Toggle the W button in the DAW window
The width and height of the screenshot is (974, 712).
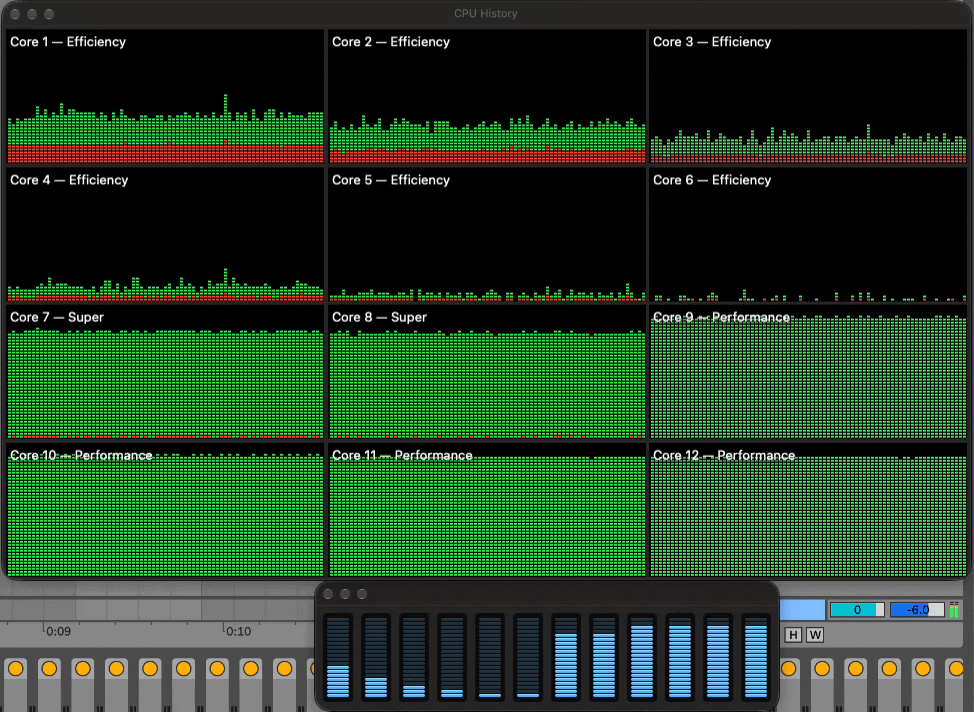coord(815,635)
